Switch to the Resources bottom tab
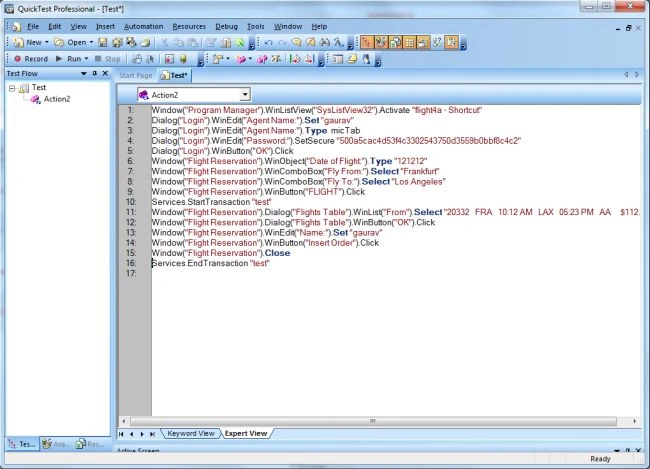This screenshot has width=650, height=469. point(90,444)
